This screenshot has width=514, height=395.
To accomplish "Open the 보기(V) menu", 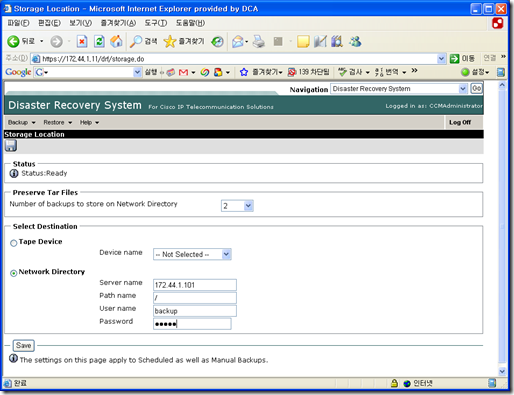I will (80, 23).
